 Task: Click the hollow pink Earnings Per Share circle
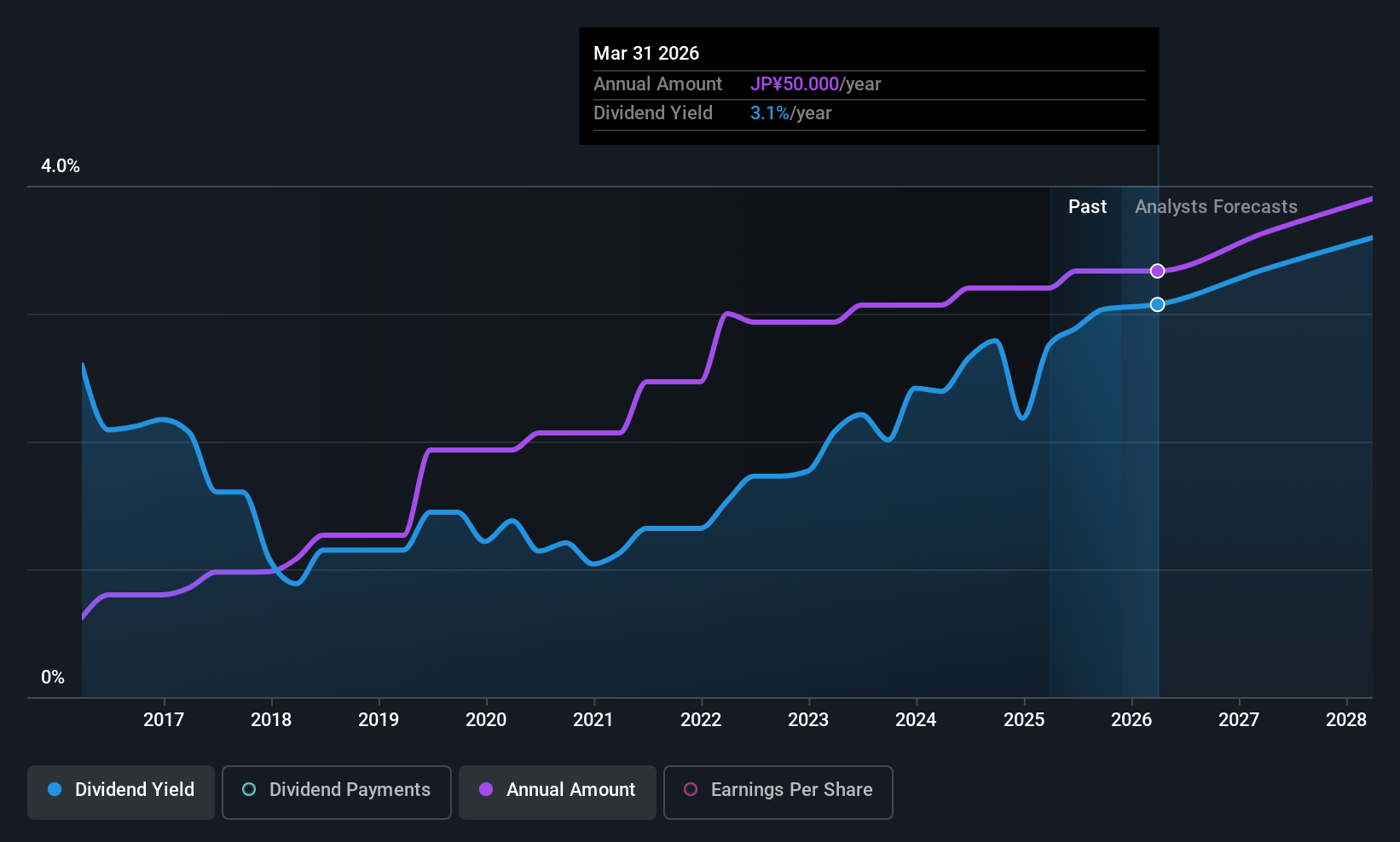point(691,790)
